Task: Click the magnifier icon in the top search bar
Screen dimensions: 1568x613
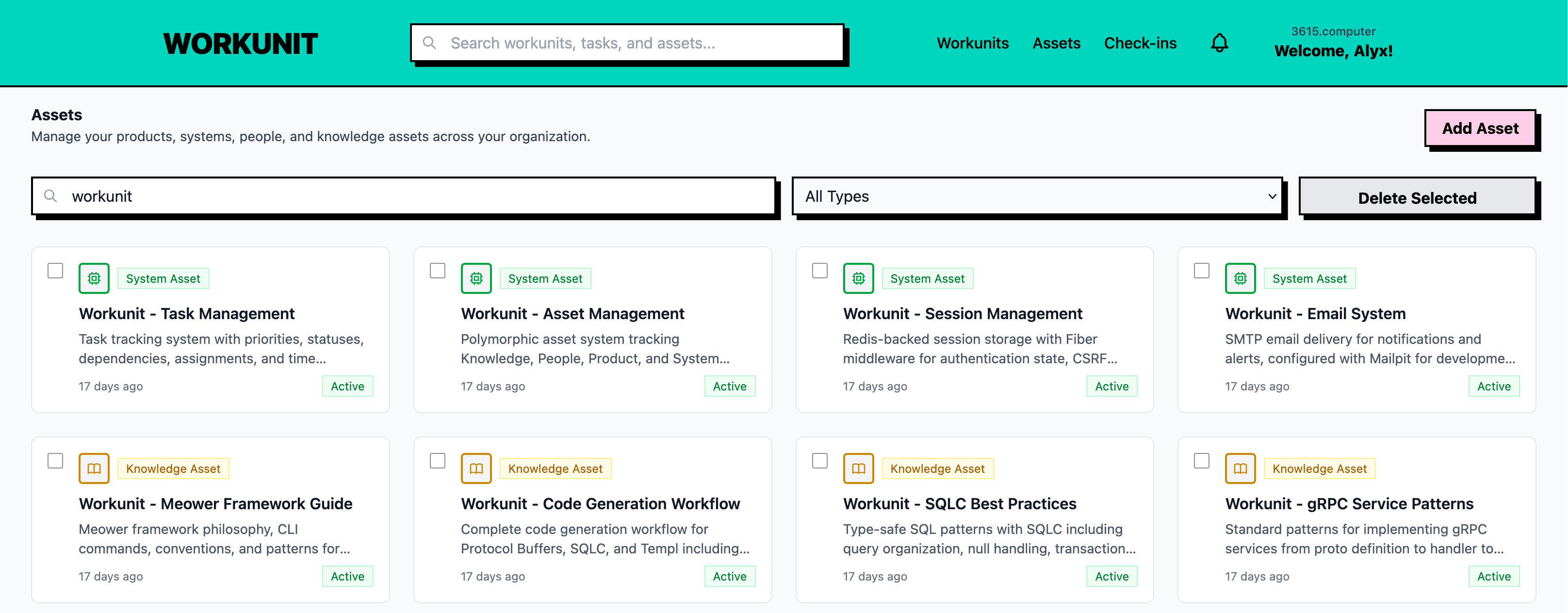Action: 430,43
